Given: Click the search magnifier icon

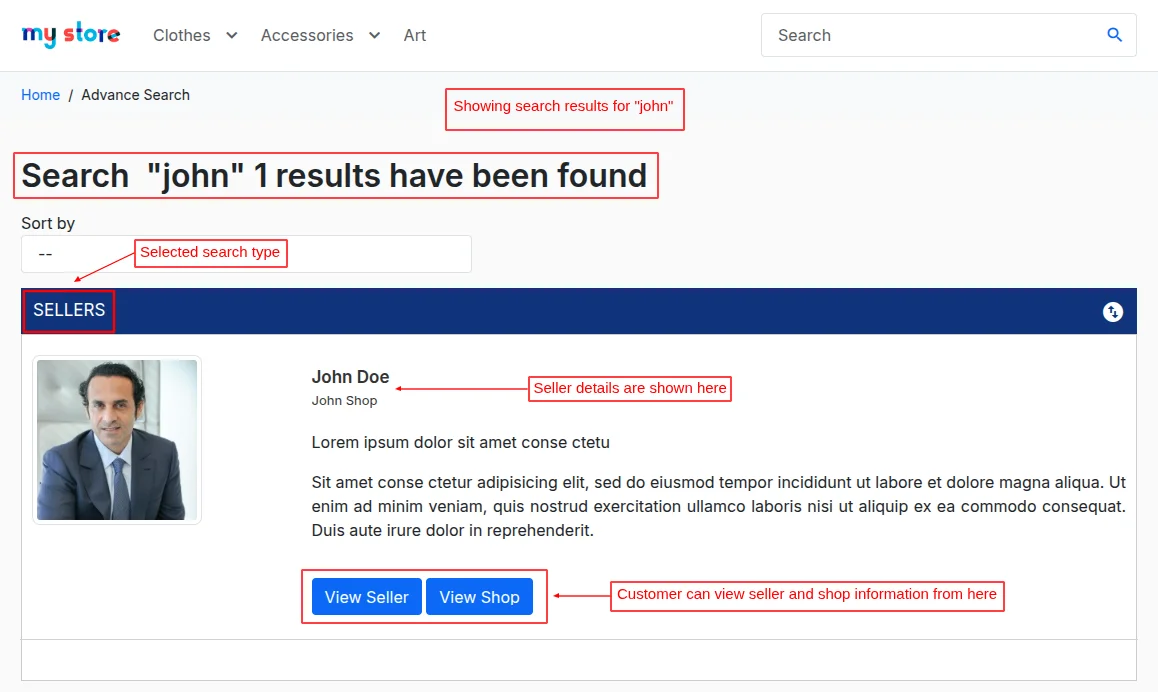Looking at the screenshot, I should pos(1114,35).
